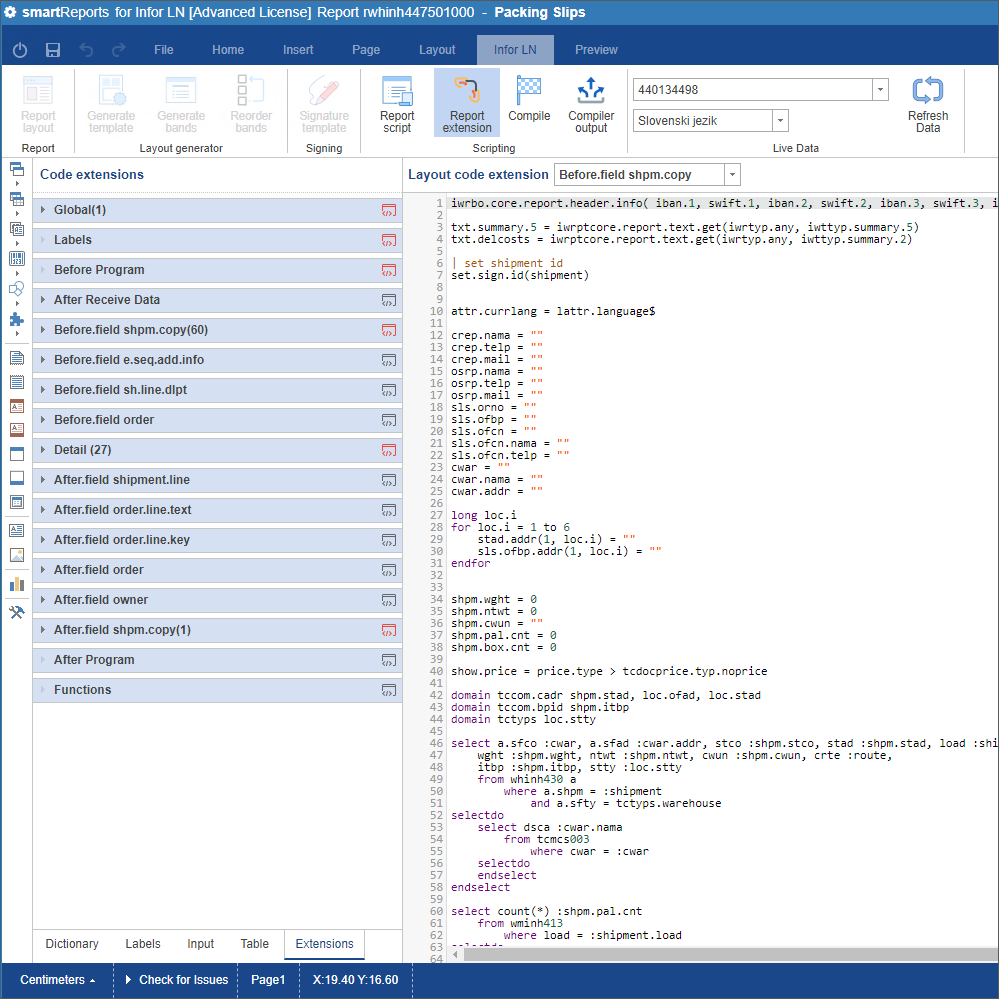
Task: Open the Layout code extension dropdown
Action: pyautogui.click(x=732, y=175)
